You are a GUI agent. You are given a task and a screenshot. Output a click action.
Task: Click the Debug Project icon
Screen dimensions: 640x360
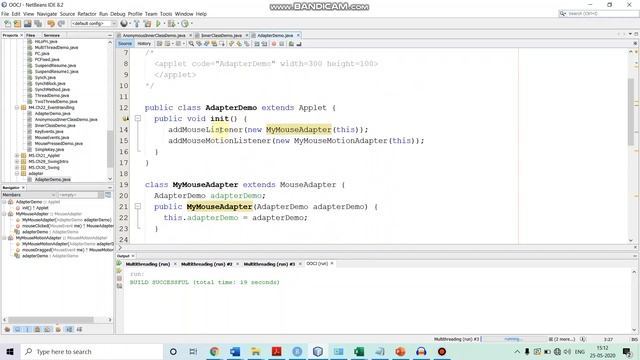coord(171,24)
